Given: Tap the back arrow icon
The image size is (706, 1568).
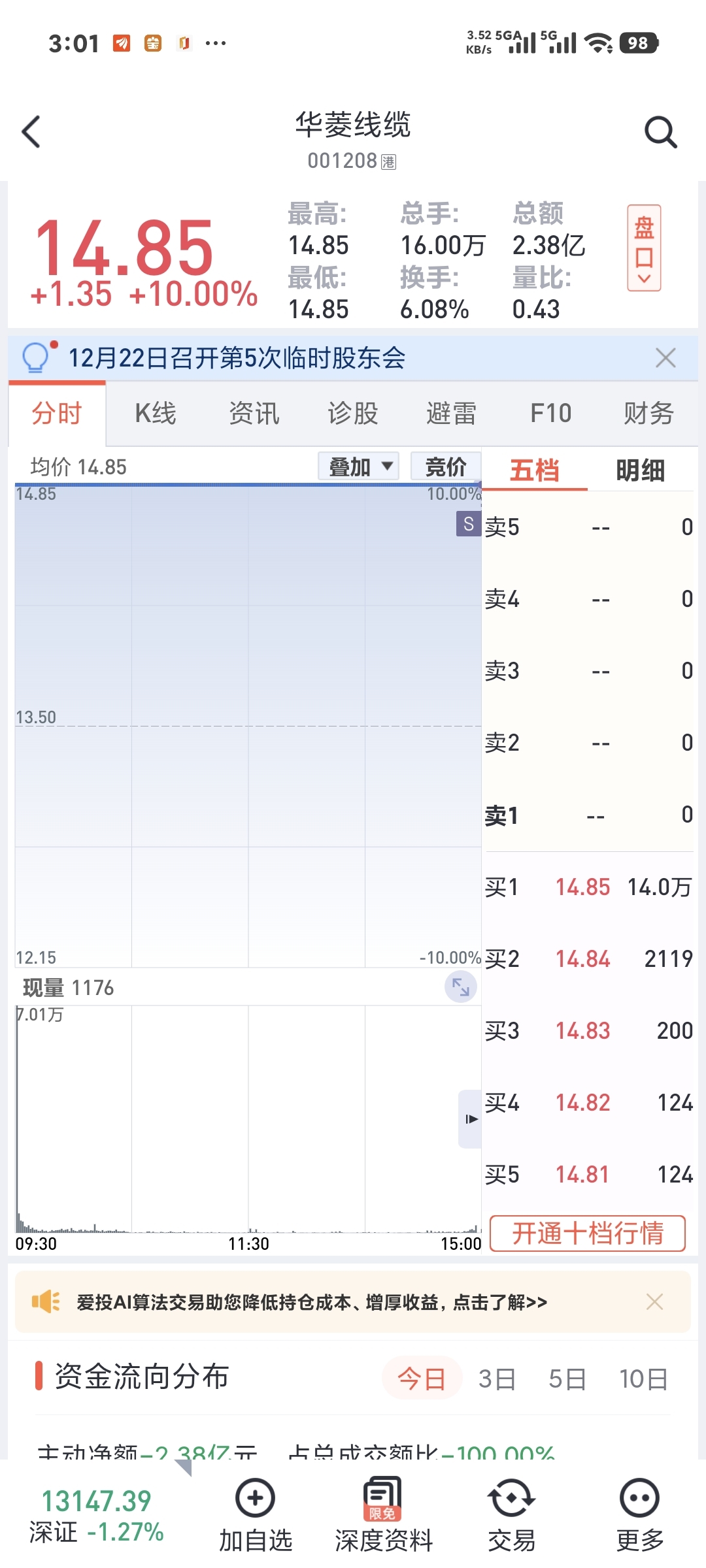Looking at the screenshot, I should click(31, 132).
